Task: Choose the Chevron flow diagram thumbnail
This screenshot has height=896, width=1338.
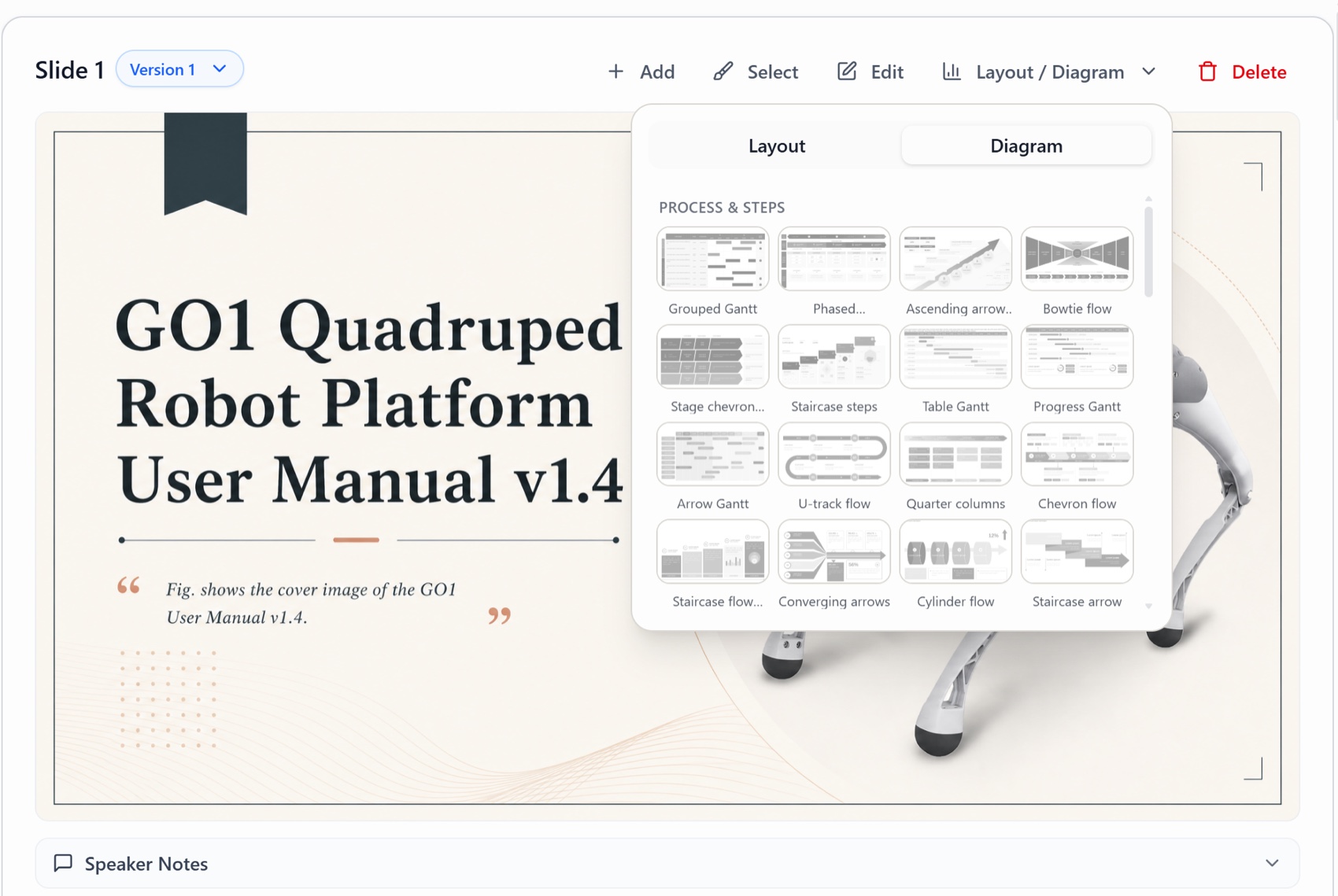Action: pos(1077,454)
